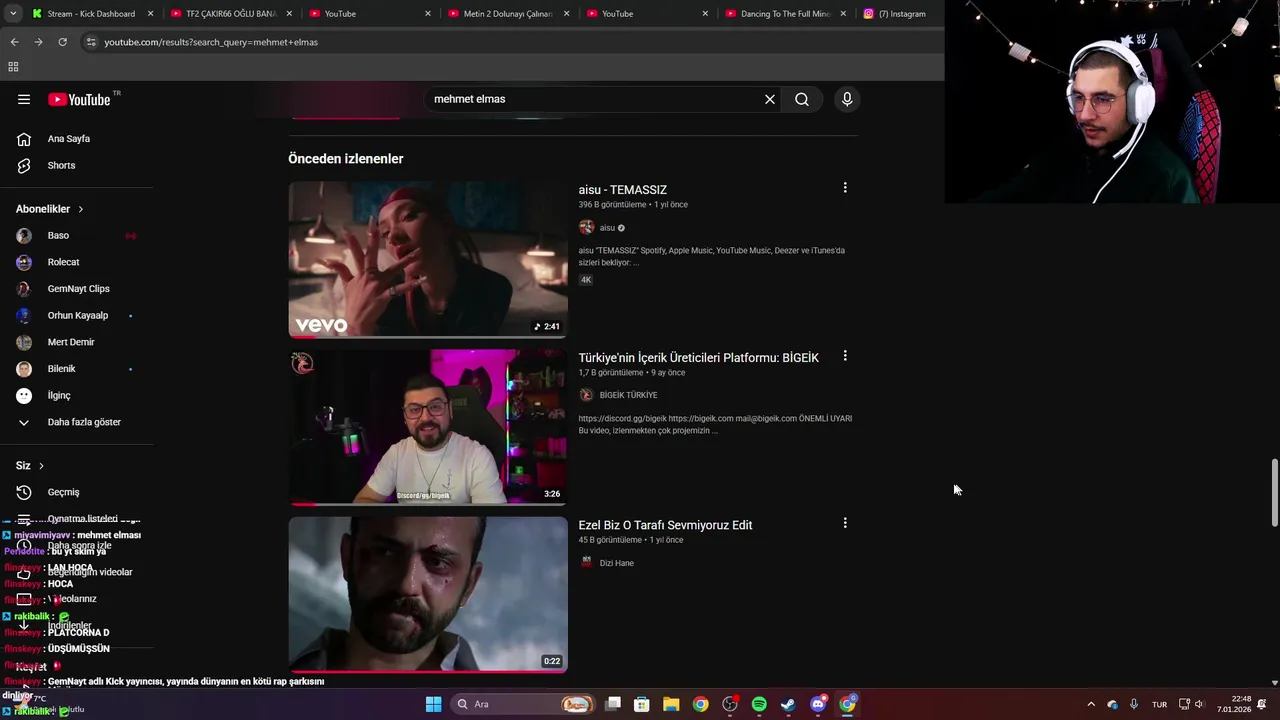Open Microsoft Store from the taskbar
1280x720 pixels.
tap(642, 704)
